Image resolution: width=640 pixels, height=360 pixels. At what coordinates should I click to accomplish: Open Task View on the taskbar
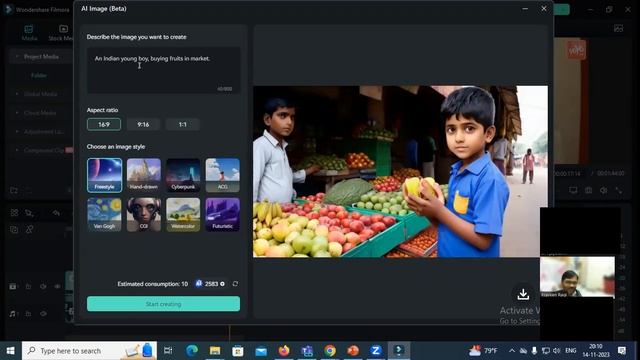(x=168, y=351)
